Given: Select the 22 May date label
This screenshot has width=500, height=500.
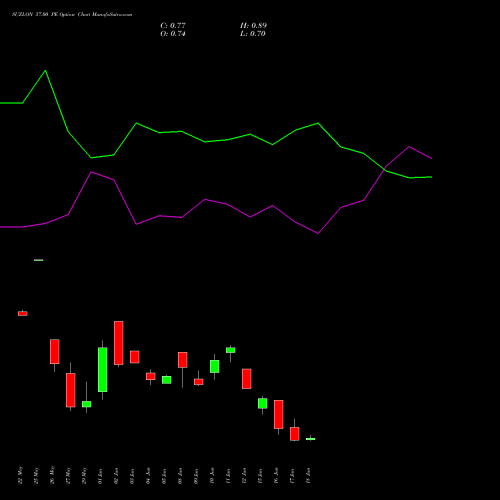Looking at the screenshot, I should (x=21, y=475).
